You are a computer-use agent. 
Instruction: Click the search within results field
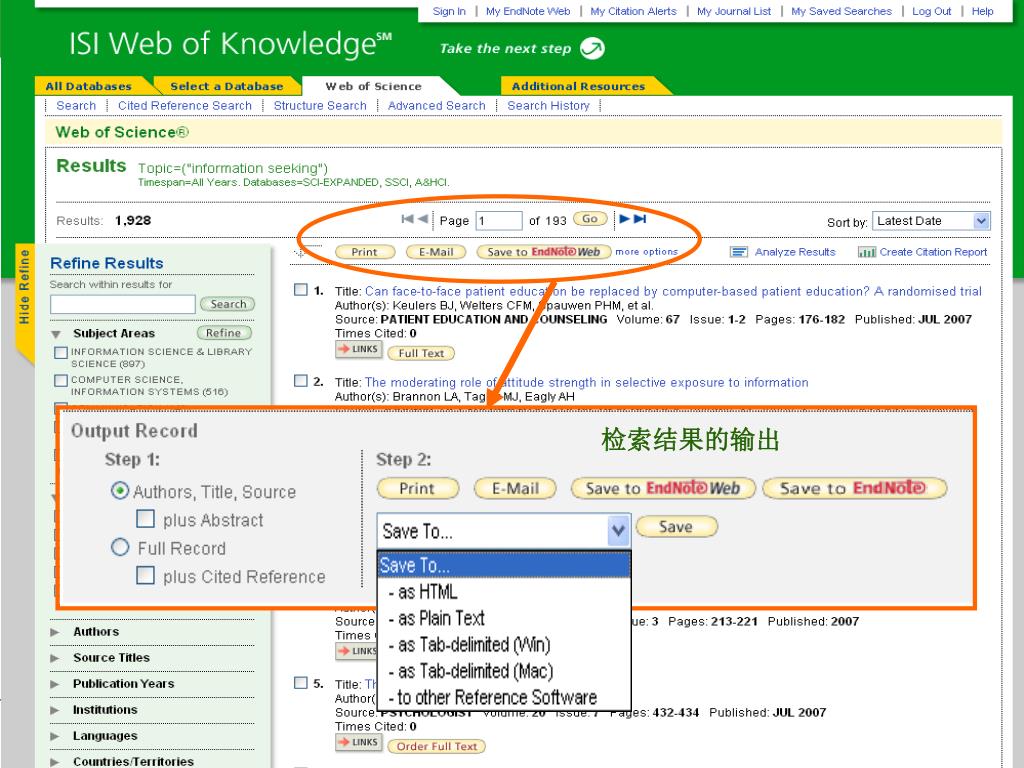(x=123, y=304)
